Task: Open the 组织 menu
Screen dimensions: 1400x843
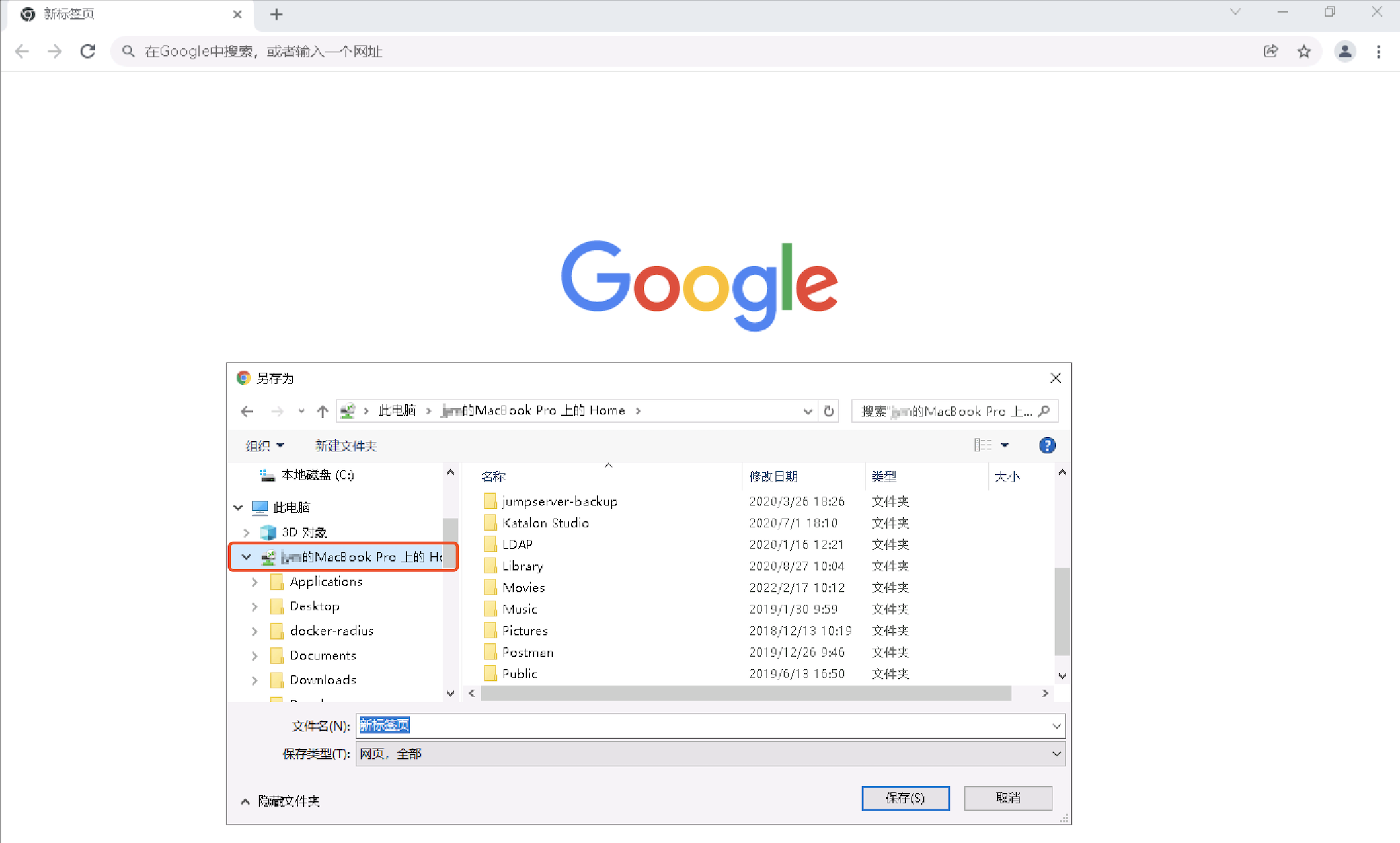Action: 264,446
